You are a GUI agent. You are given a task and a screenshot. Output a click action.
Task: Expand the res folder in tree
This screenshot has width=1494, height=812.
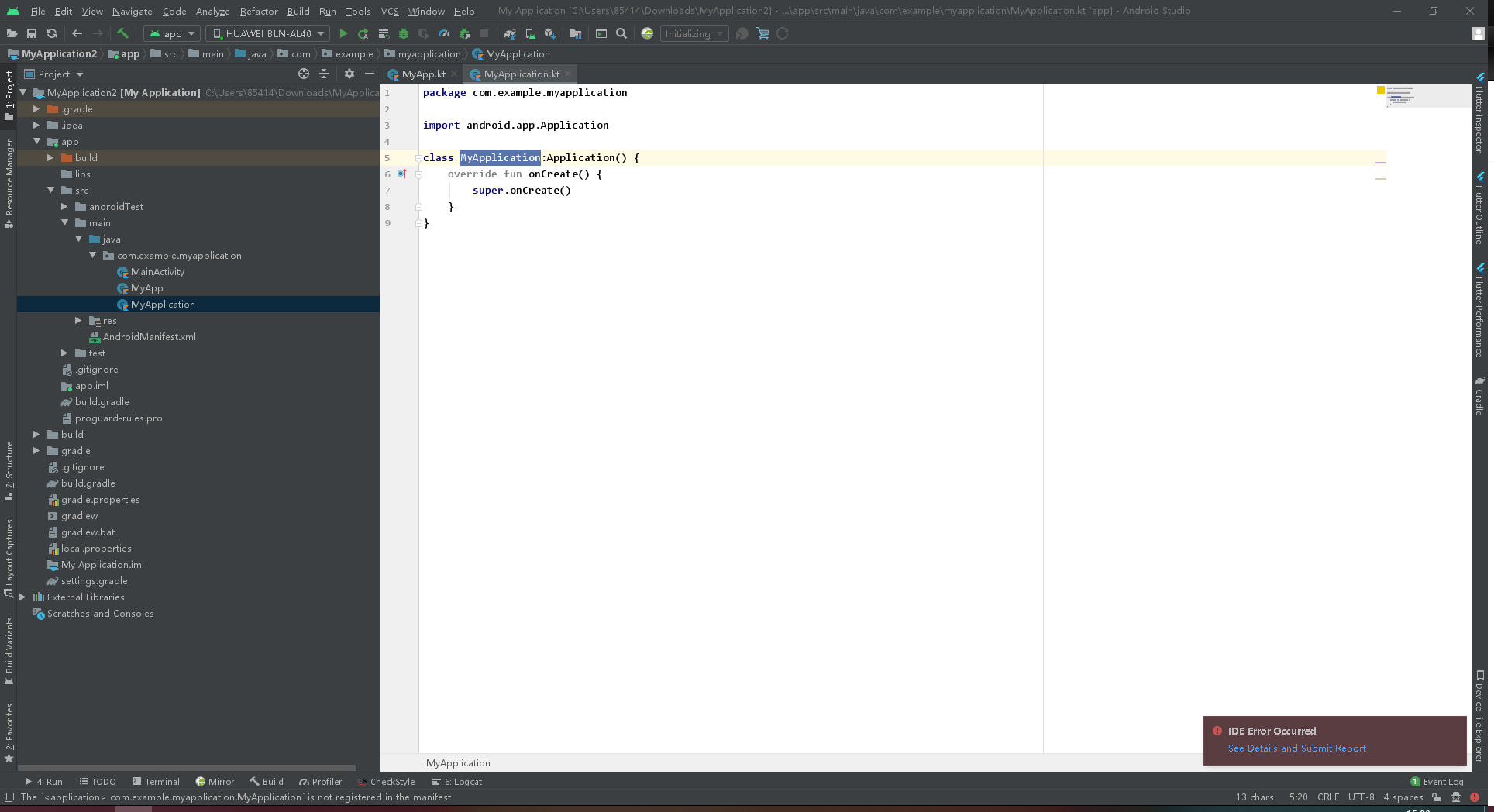click(x=78, y=321)
